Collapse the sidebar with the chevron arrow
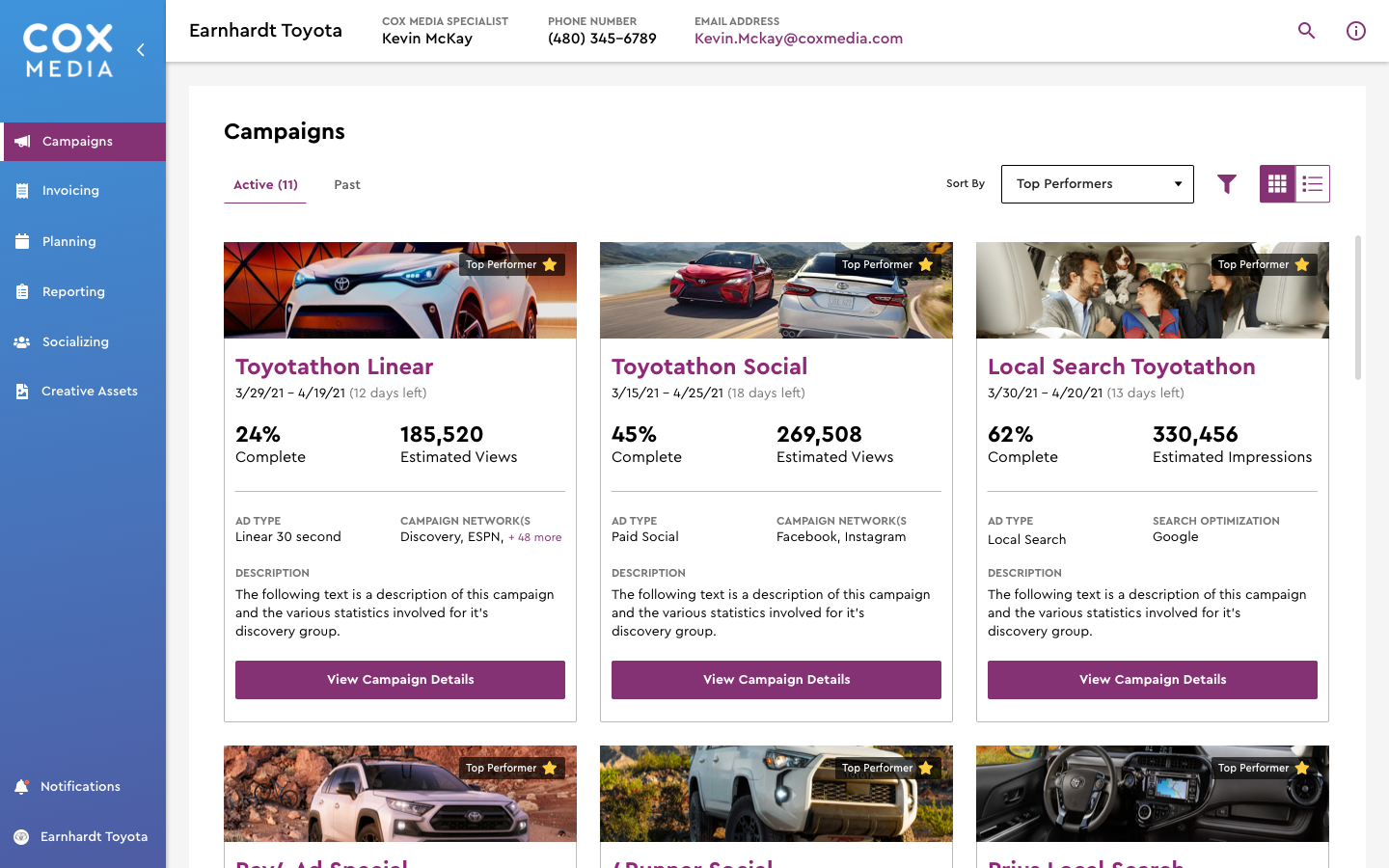This screenshot has width=1389, height=868. pyautogui.click(x=141, y=49)
